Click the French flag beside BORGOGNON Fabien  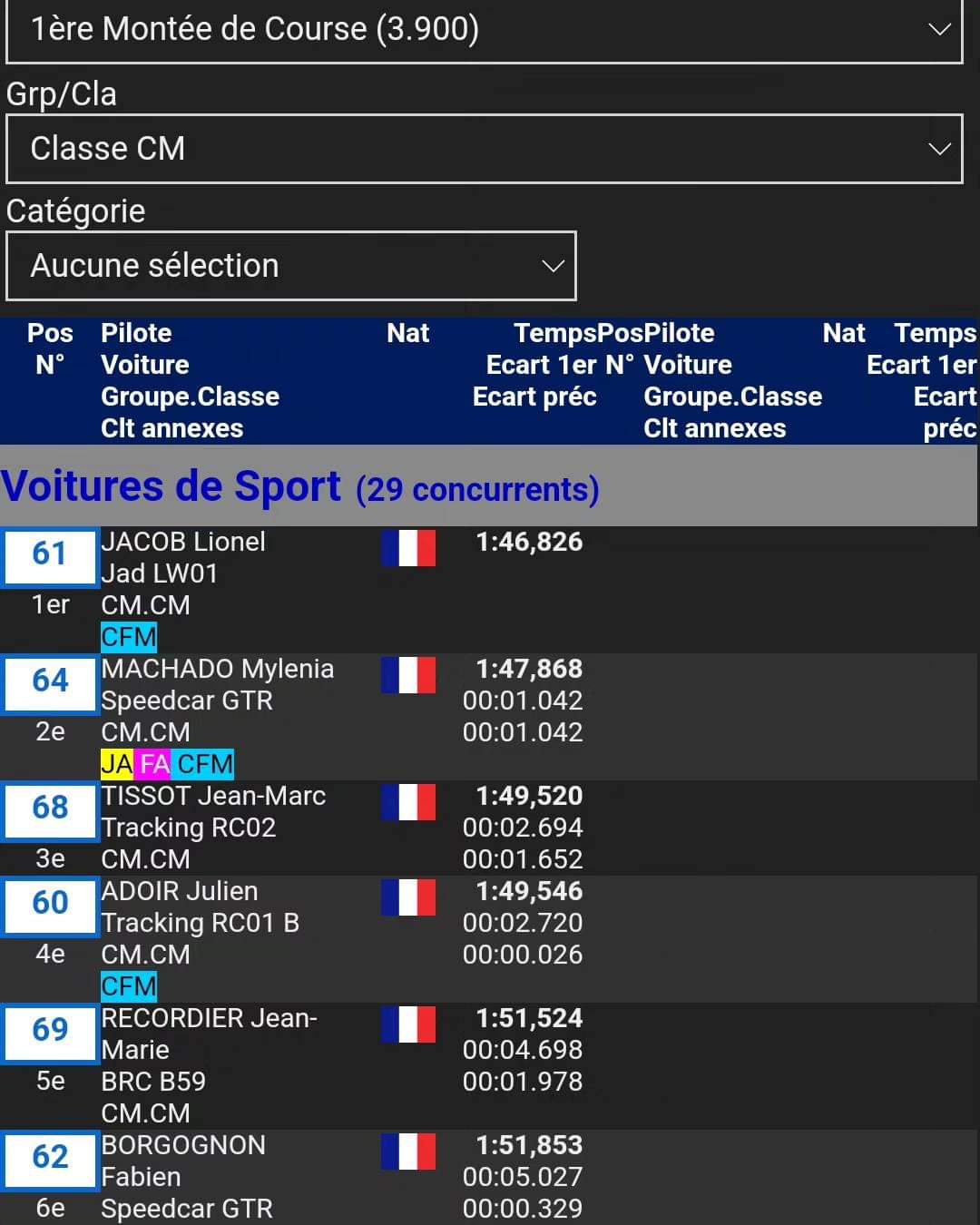408,1151
